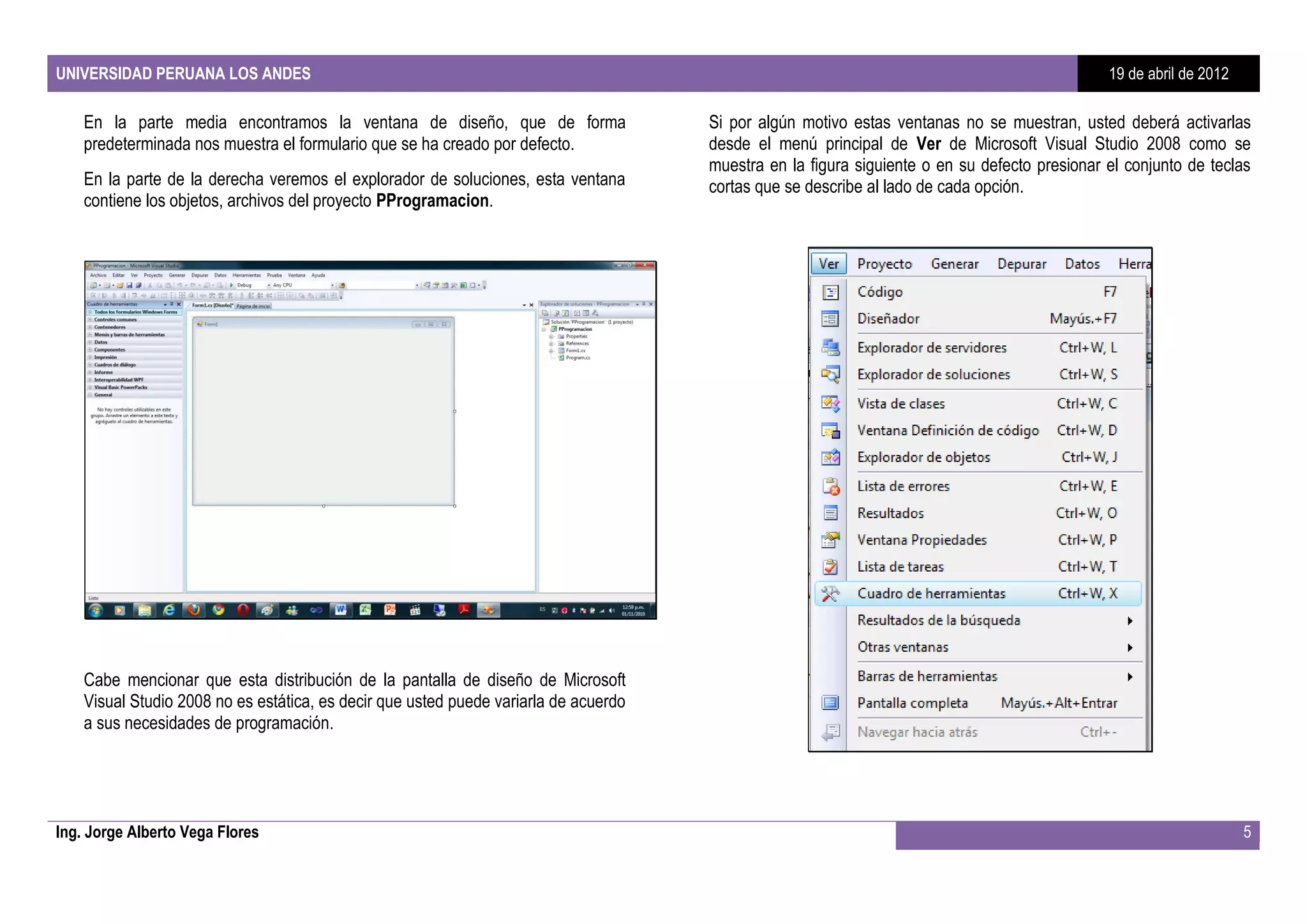Click the Código icon in Ver menu
This screenshot has height=924, width=1307.
pyautogui.click(x=830, y=292)
